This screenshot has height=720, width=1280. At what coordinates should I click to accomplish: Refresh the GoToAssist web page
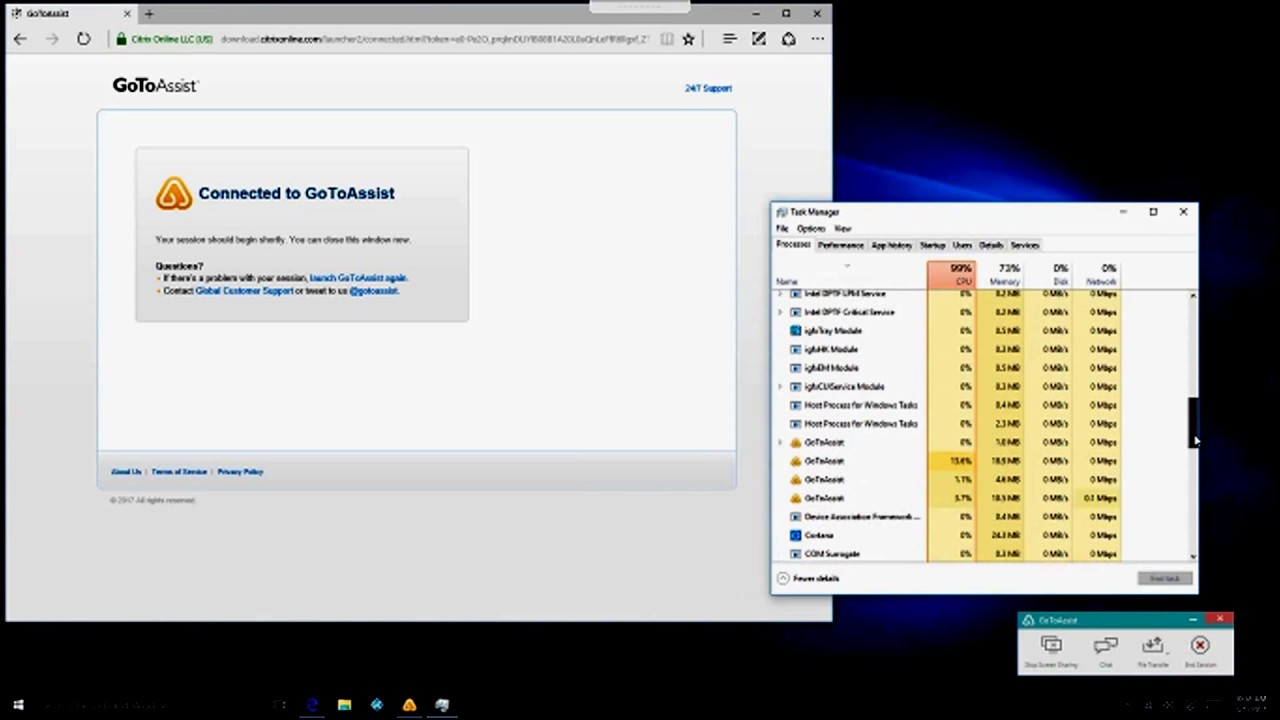pyautogui.click(x=83, y=39)
